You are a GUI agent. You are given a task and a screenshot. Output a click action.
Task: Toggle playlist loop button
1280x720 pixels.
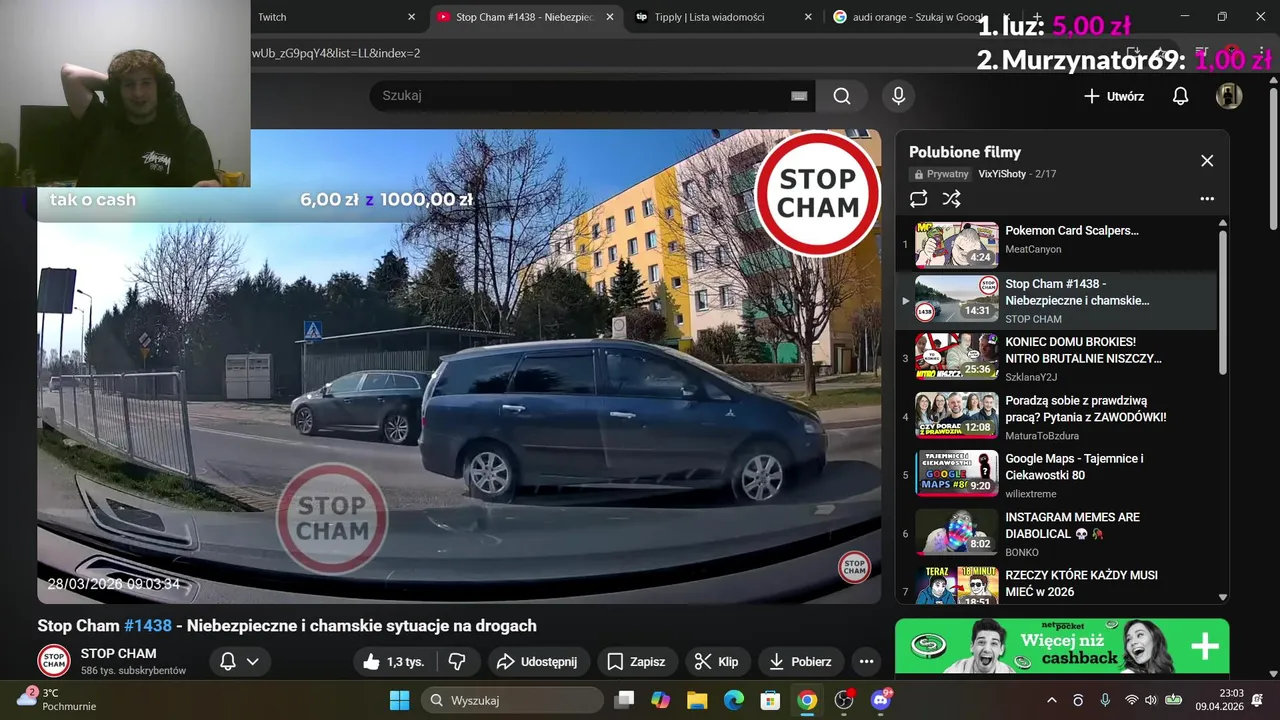tap(918, 199)
